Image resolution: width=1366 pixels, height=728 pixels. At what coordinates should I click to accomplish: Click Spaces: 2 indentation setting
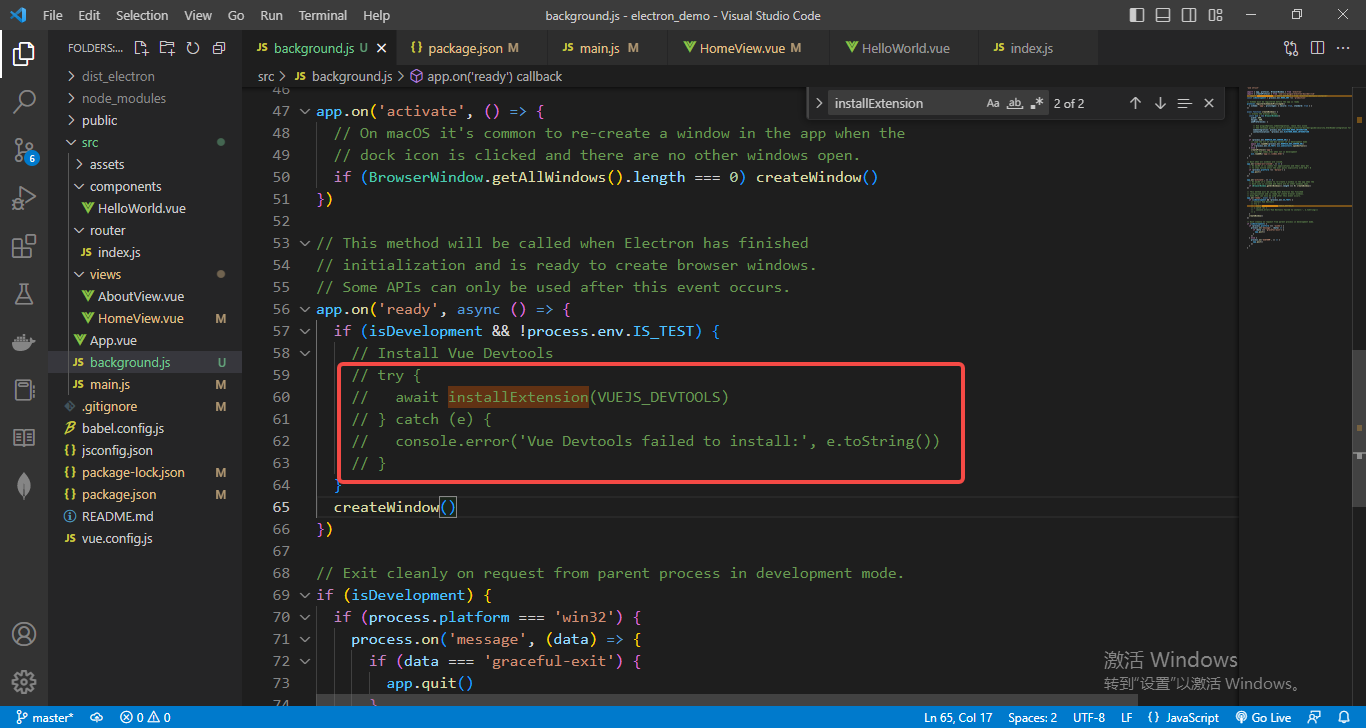click(x=1032, y=717)
